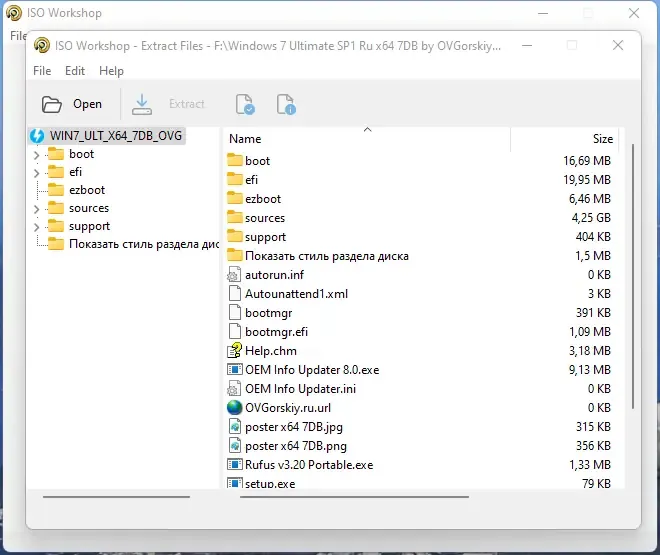Screen dimensions: 660x555
Task: Select Показать стиль раздела диска in file list
Action: pos(327,256)
